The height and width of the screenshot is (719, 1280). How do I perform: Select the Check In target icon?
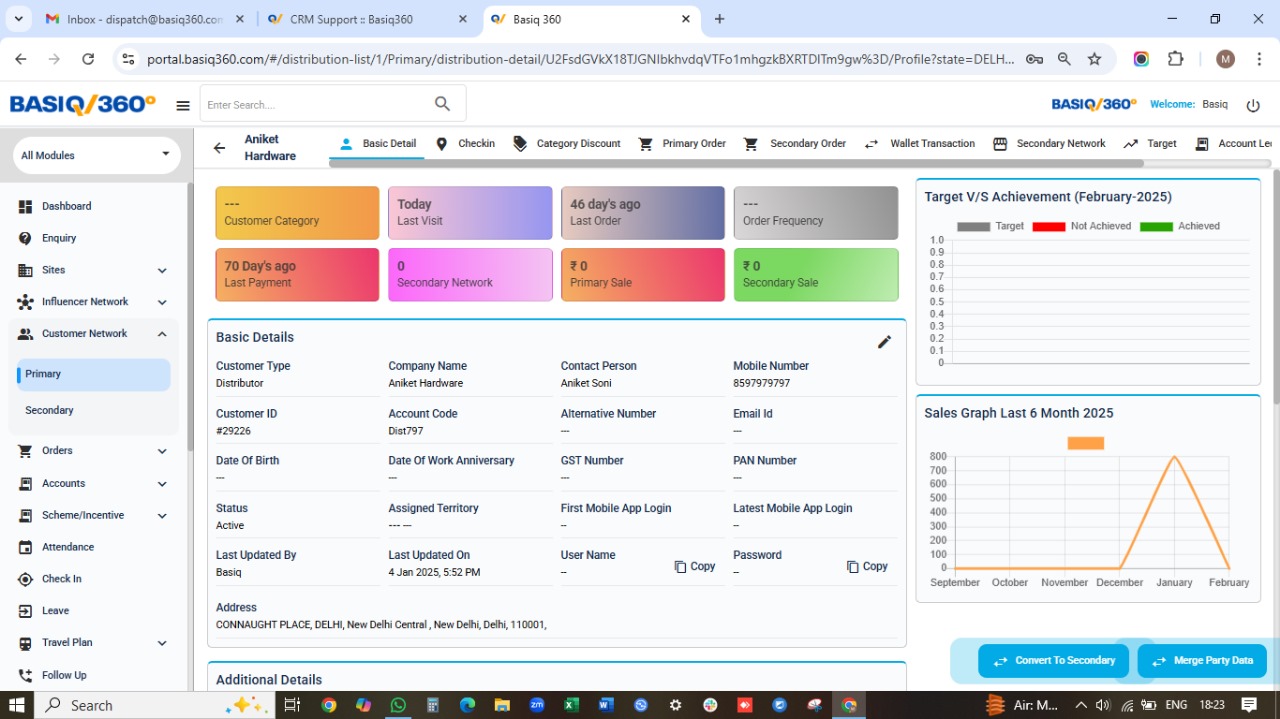(x=24, y=579)
